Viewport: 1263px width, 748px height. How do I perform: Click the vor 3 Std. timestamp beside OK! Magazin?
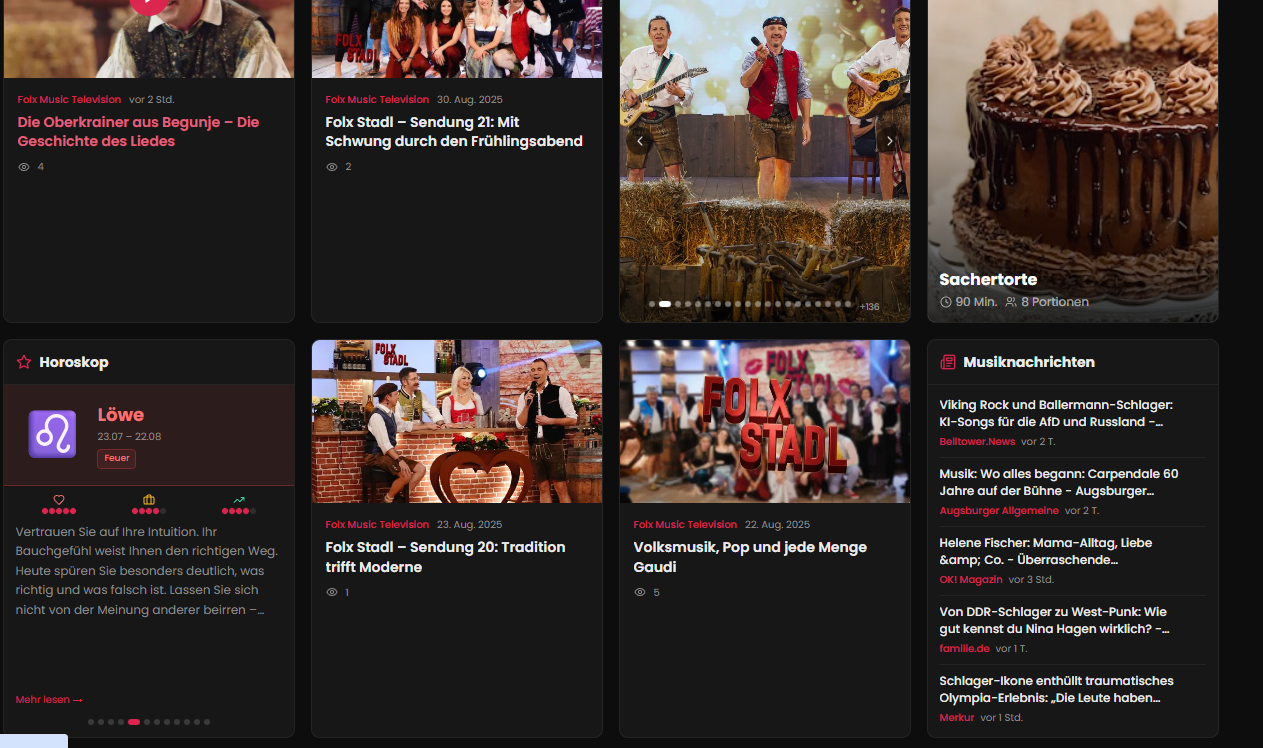(x=1031, y=580)
